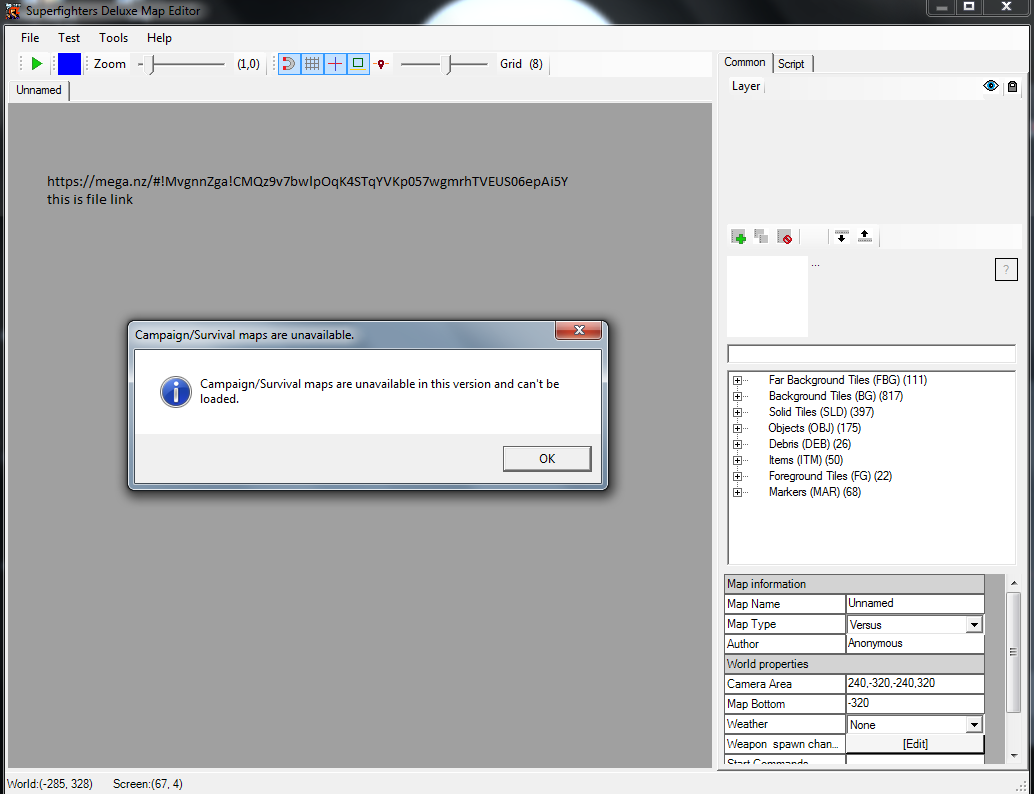Click the green play test button
Image resolution: width=1034 pixels, height=794 pixels.
(37, 64)
